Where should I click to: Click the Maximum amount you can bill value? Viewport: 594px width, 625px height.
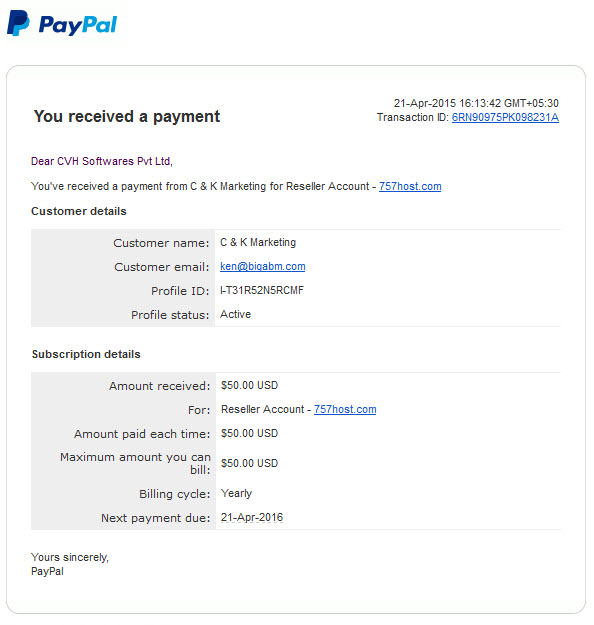(x=250, y=463)
